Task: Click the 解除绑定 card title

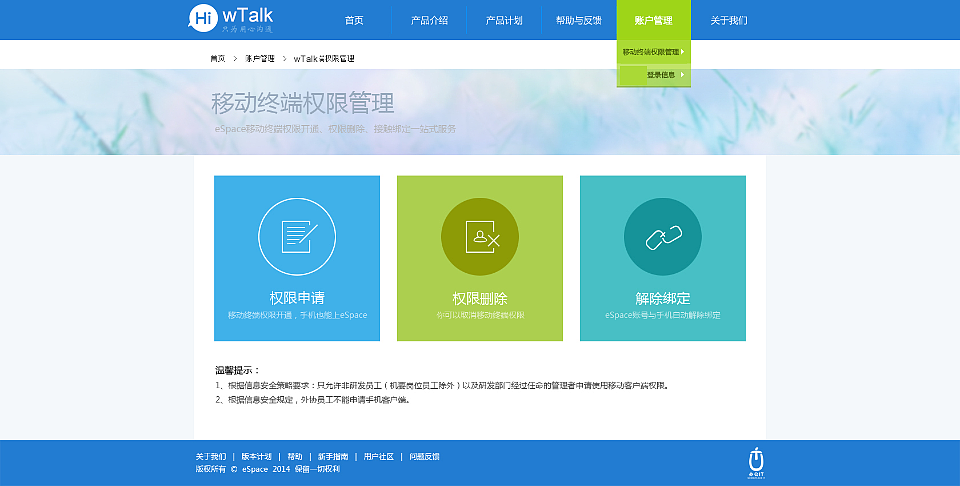Action: tap(663, 298)
